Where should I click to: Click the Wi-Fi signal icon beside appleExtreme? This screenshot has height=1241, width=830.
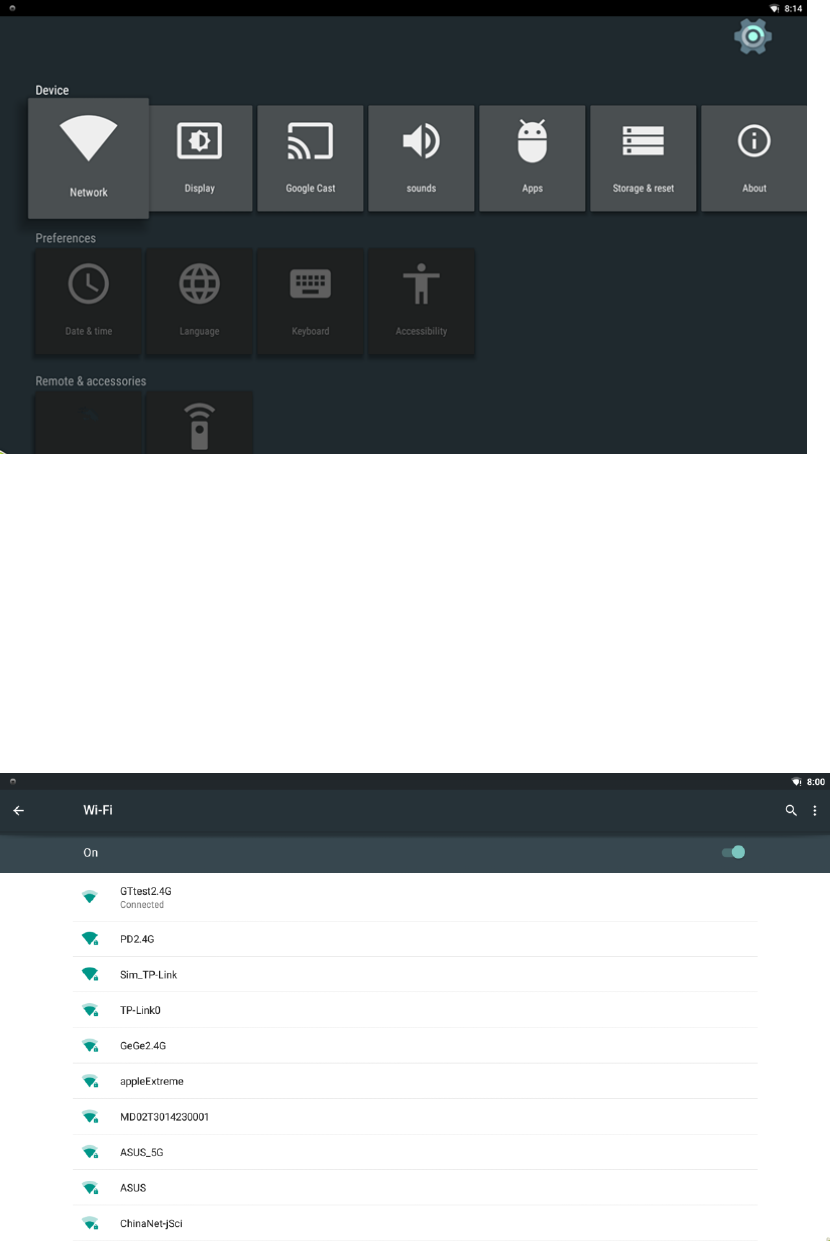tap(90, 1081)
